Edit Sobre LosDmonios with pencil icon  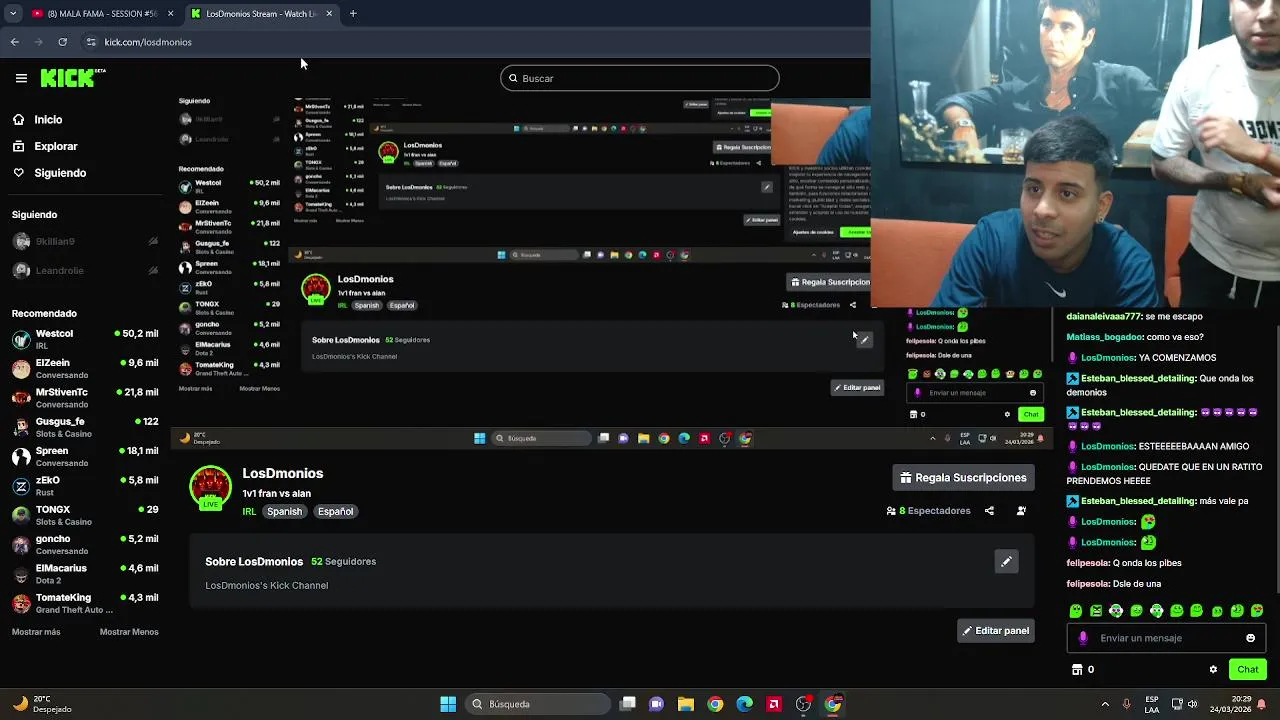[1006, 562]
